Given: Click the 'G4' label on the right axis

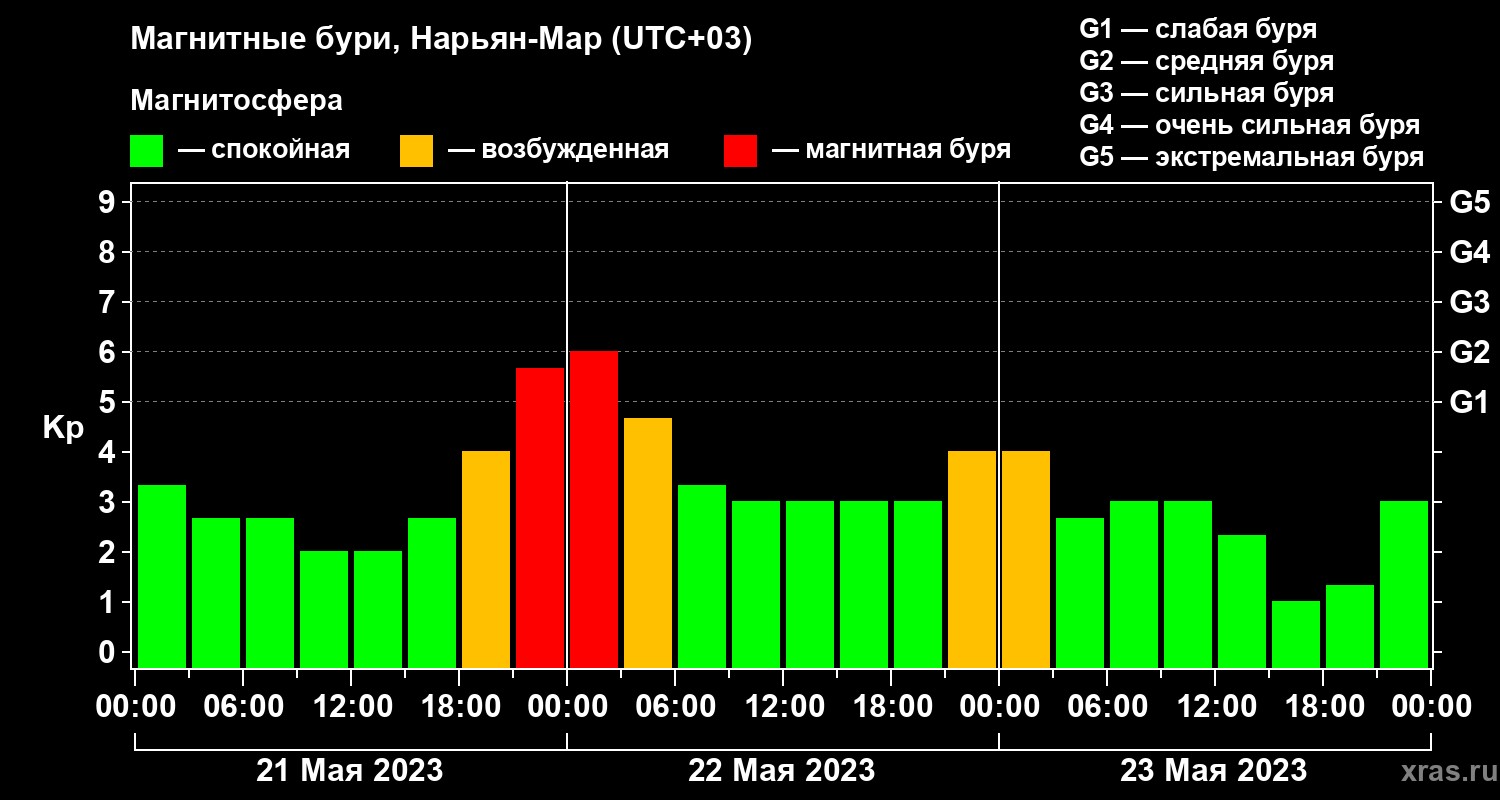Looking at the screenshot, I should (1470, 252).
